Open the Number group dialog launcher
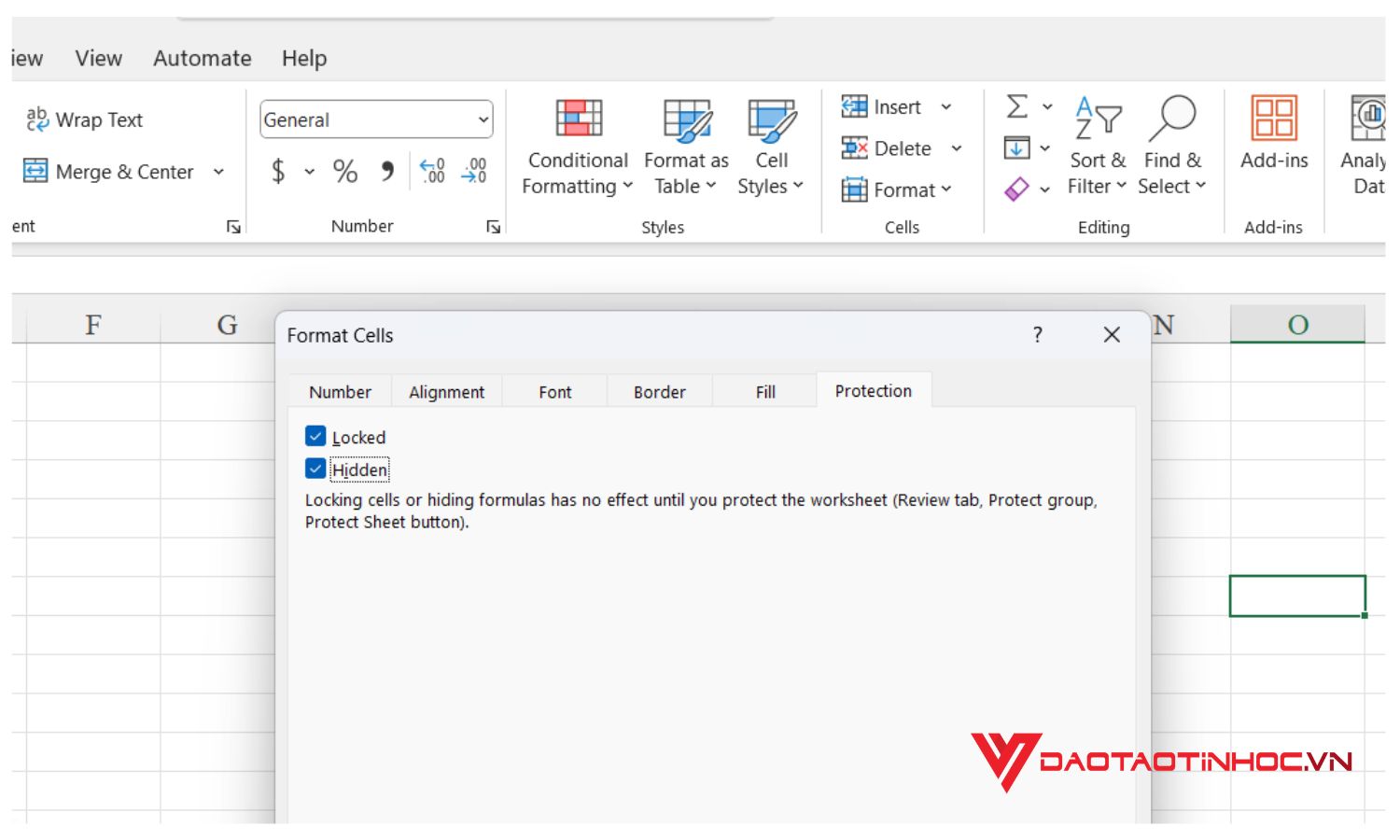 click(494, 226)
